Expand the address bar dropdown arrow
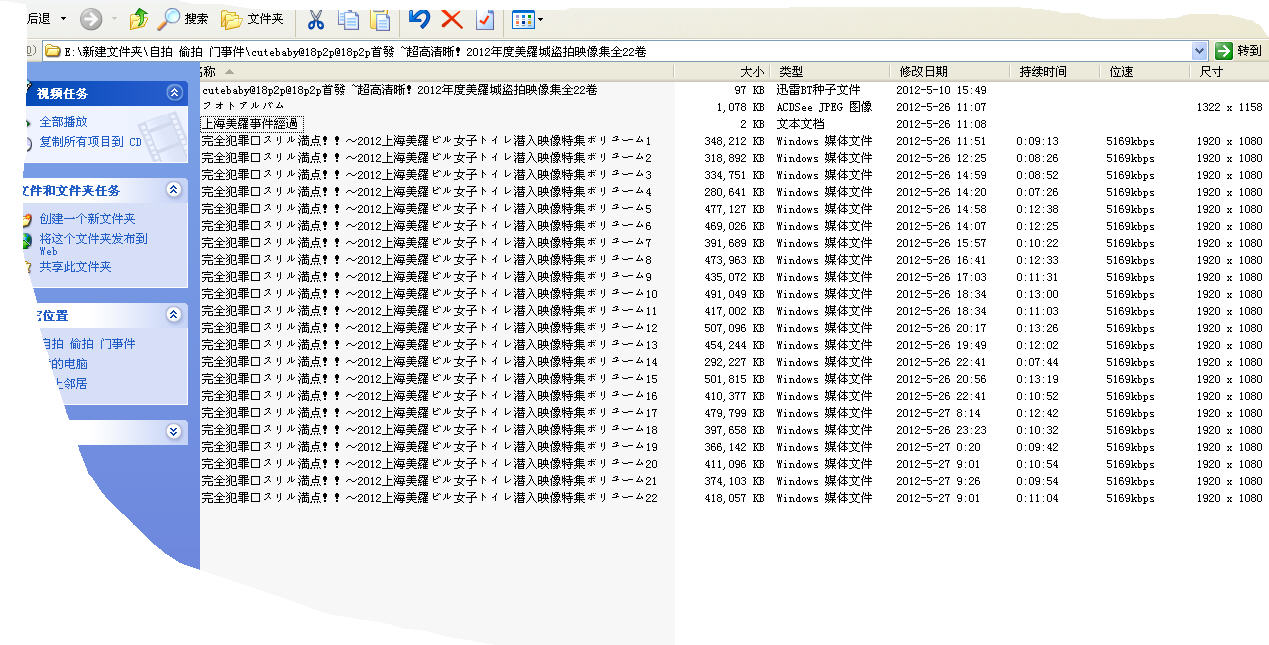The height and width of the screenshot is (645, 1269). pos(1199,51)
